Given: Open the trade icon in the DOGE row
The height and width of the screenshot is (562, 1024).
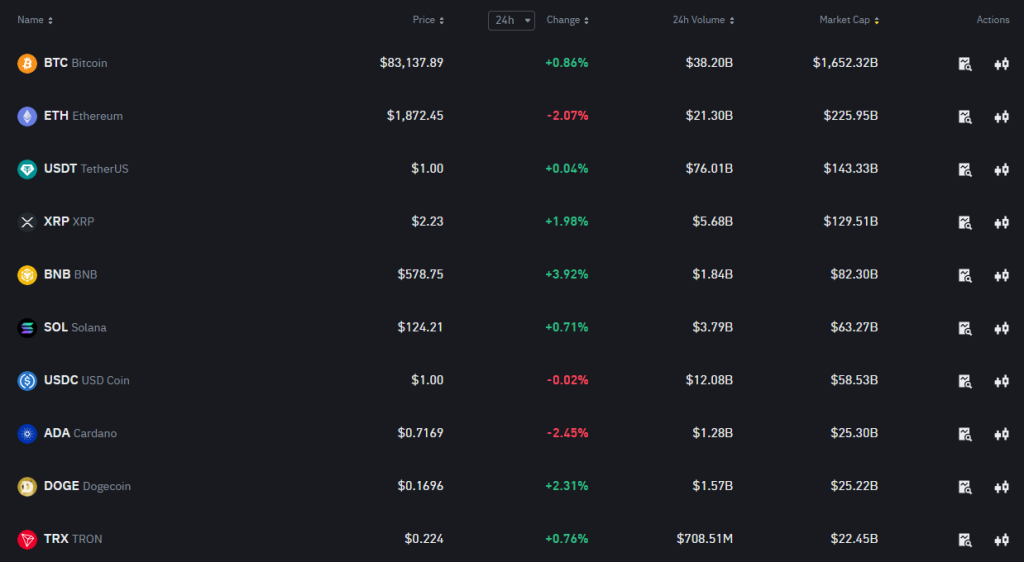Looking at the screenshot, I should coord(1002,487).
